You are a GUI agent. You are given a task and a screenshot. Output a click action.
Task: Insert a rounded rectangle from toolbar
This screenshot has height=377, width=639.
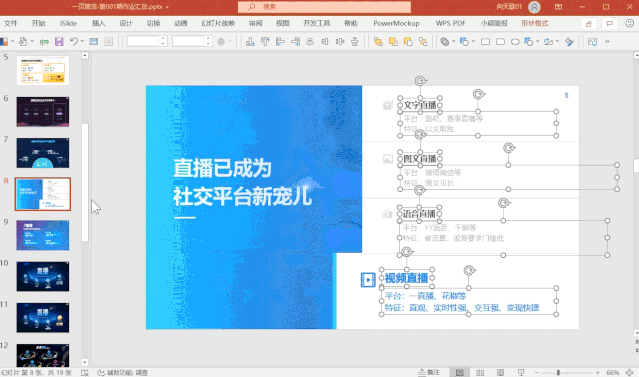coord(500,42)
